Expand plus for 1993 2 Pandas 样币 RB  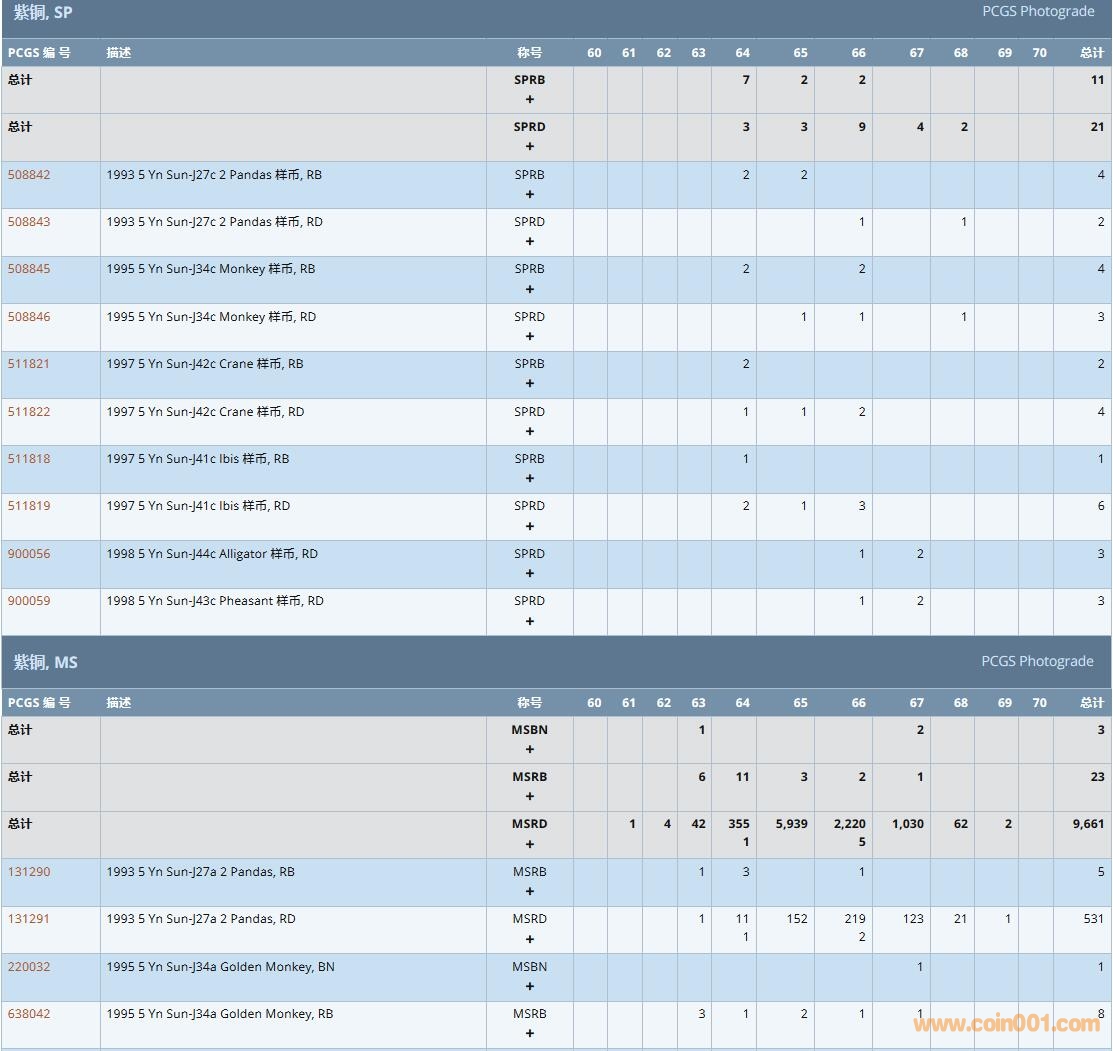point(530,194)
